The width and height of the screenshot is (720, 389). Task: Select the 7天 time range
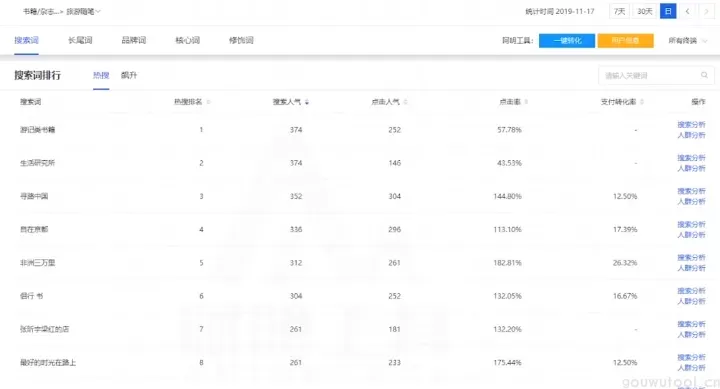tap(619, 11)
